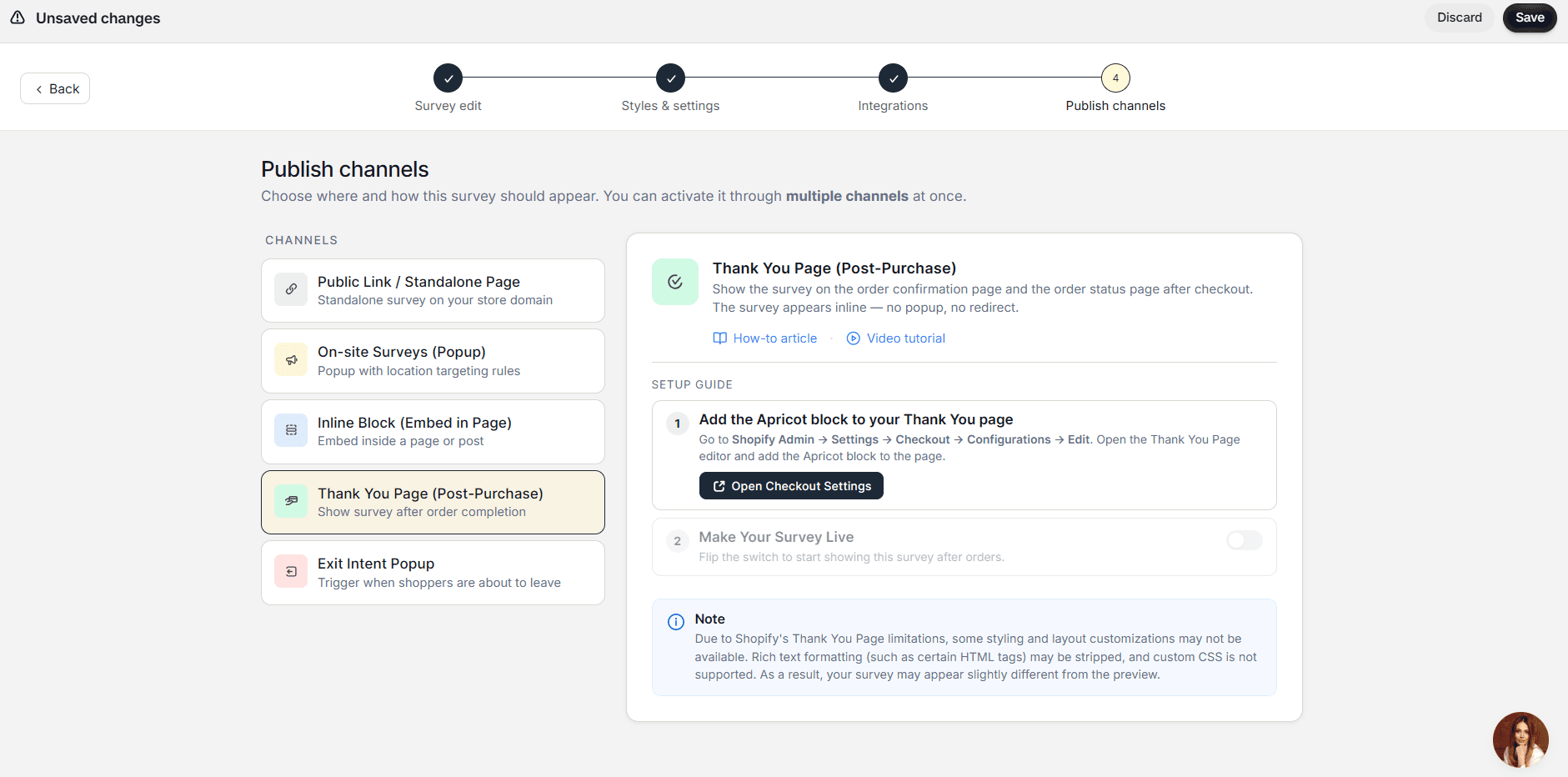Click the 'Add the Apricot block to your Thank You page' heading

(x=856, y=419)
